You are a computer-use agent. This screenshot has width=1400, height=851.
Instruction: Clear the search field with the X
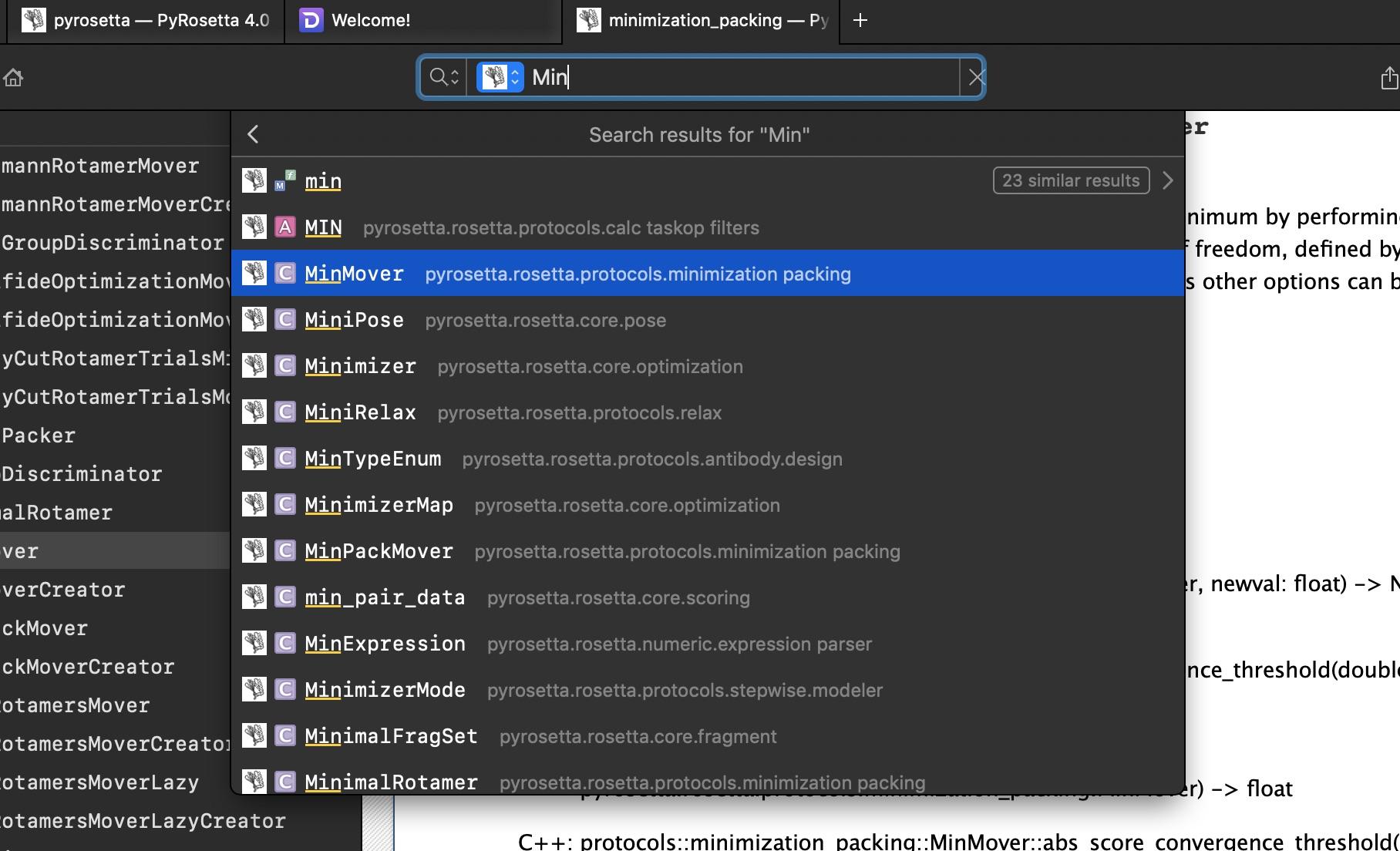(x=976, y=77)
